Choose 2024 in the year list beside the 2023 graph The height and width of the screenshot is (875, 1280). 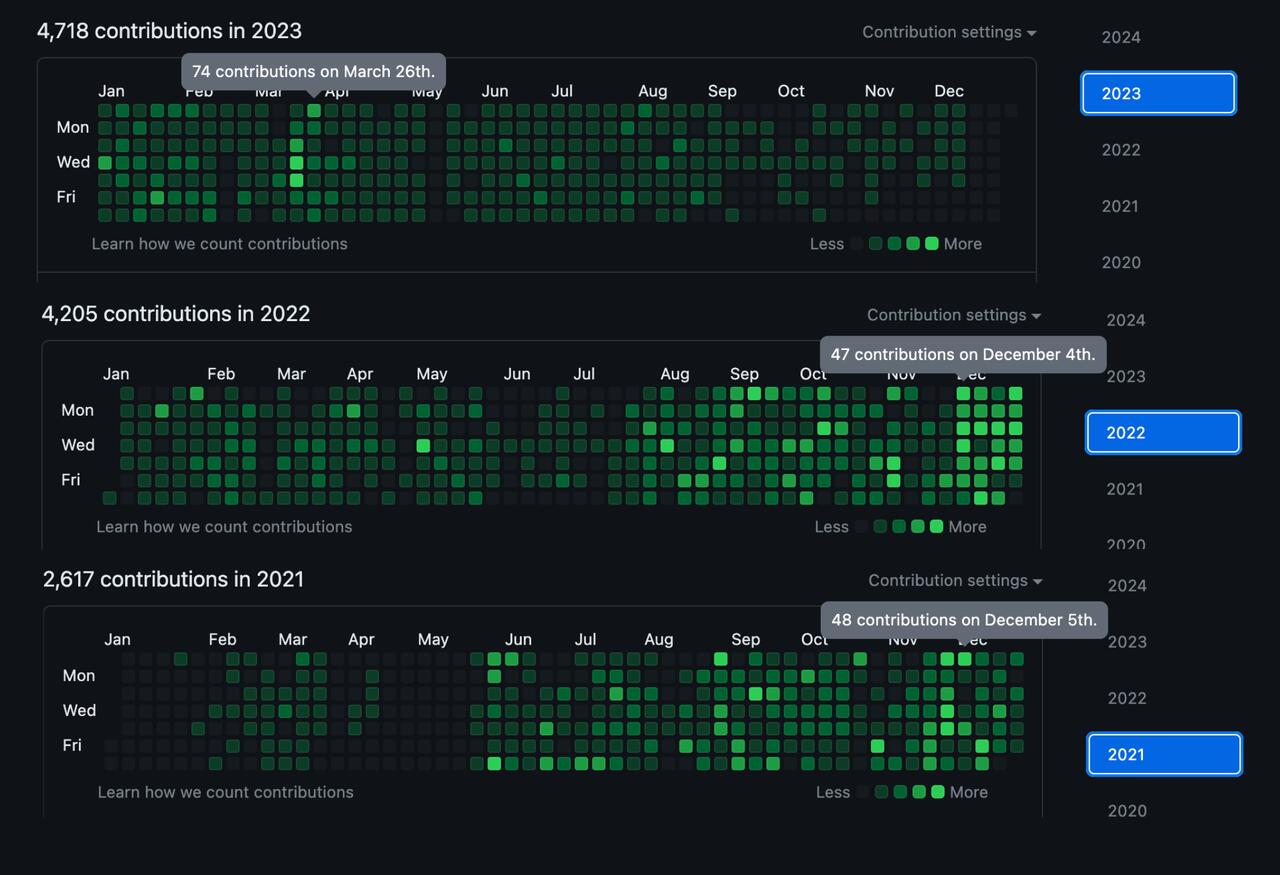1121,37
